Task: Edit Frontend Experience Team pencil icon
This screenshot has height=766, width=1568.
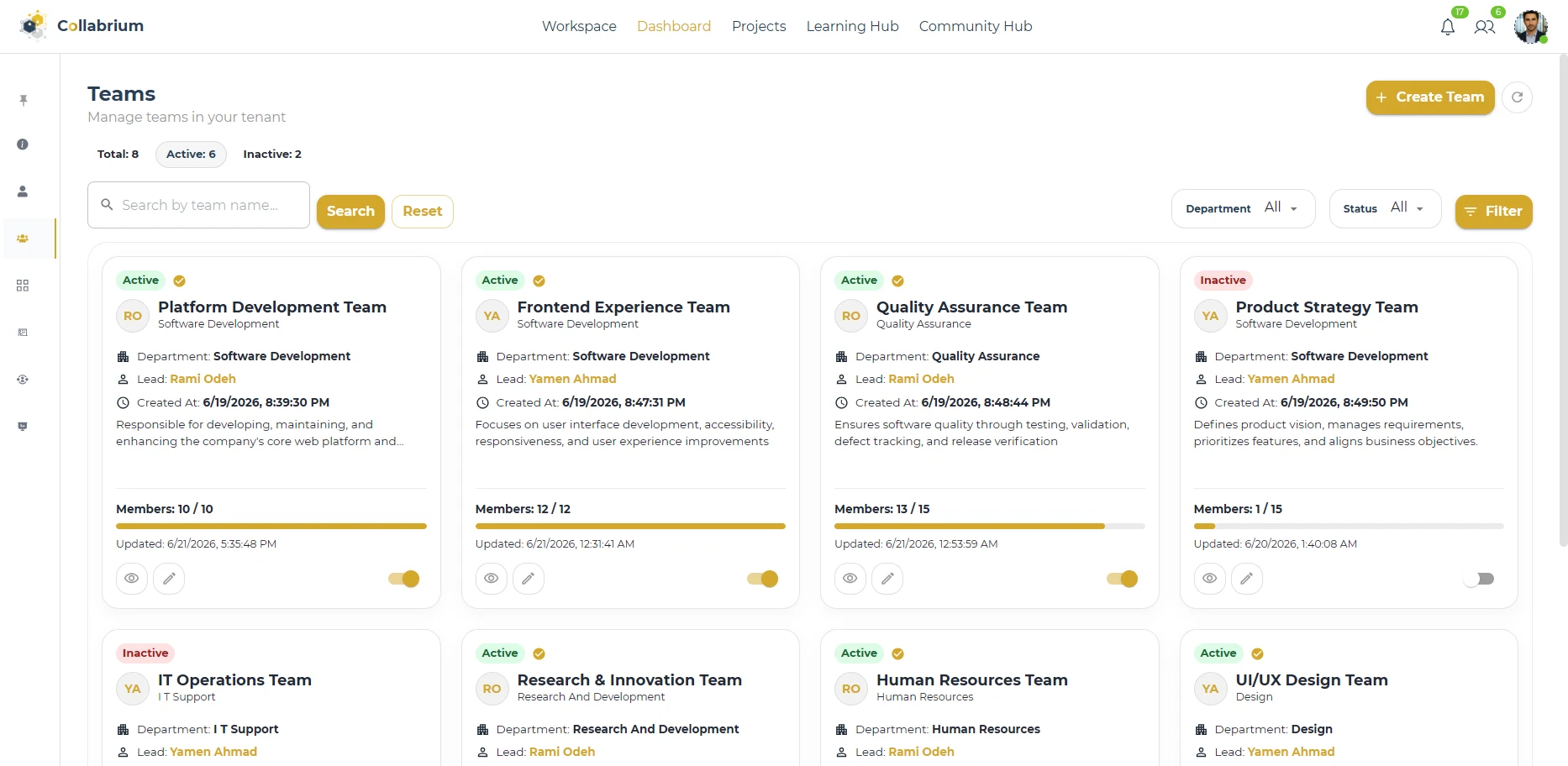Action: tap(529, 579)
